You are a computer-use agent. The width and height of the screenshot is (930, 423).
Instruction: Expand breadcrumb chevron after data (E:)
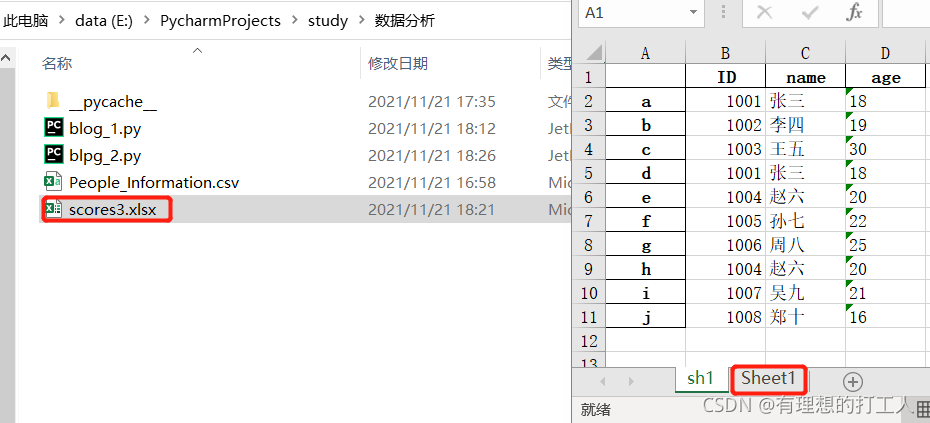click(146, 21)
